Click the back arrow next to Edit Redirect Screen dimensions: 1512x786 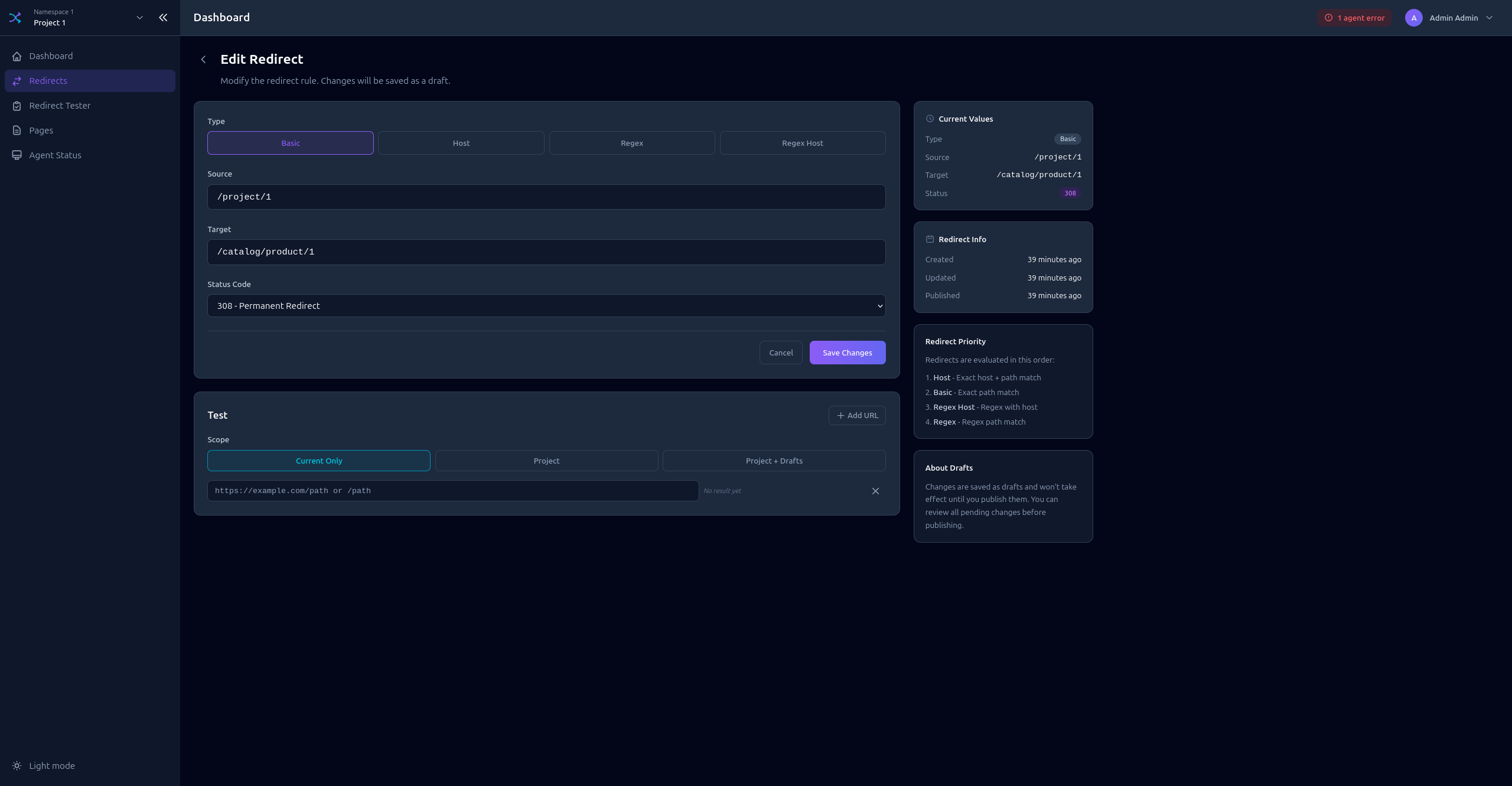pyautogui.click(x=204, y=60)
